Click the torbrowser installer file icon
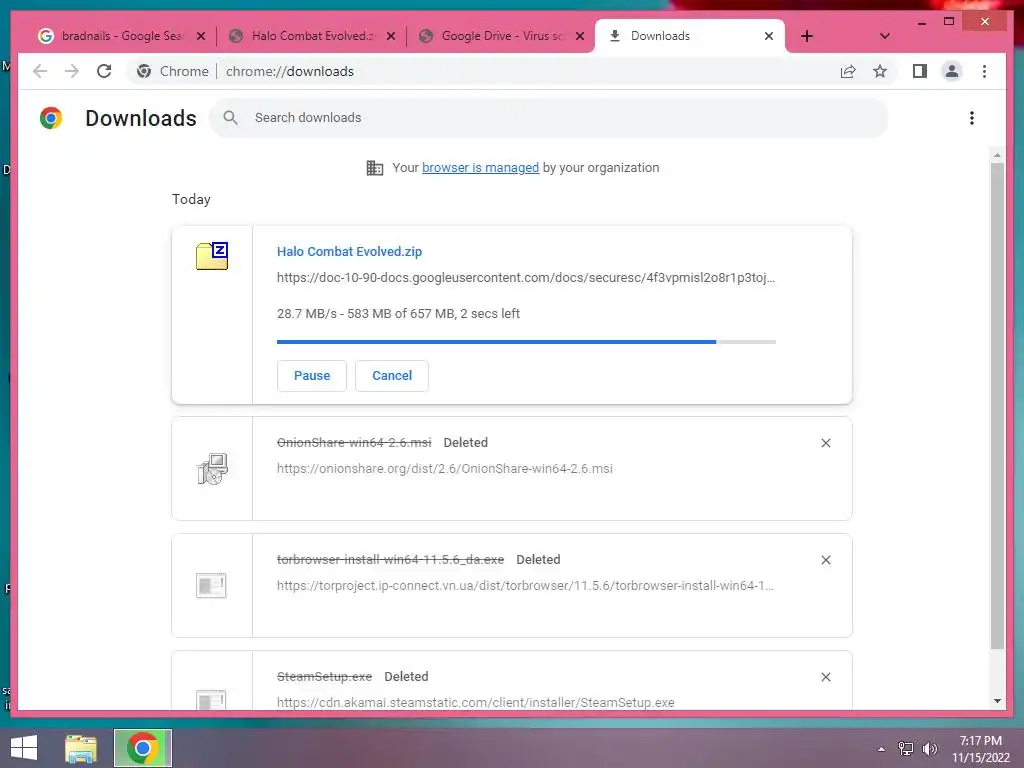This screenshot has width=1024, height=768. [x=211, y=585]
